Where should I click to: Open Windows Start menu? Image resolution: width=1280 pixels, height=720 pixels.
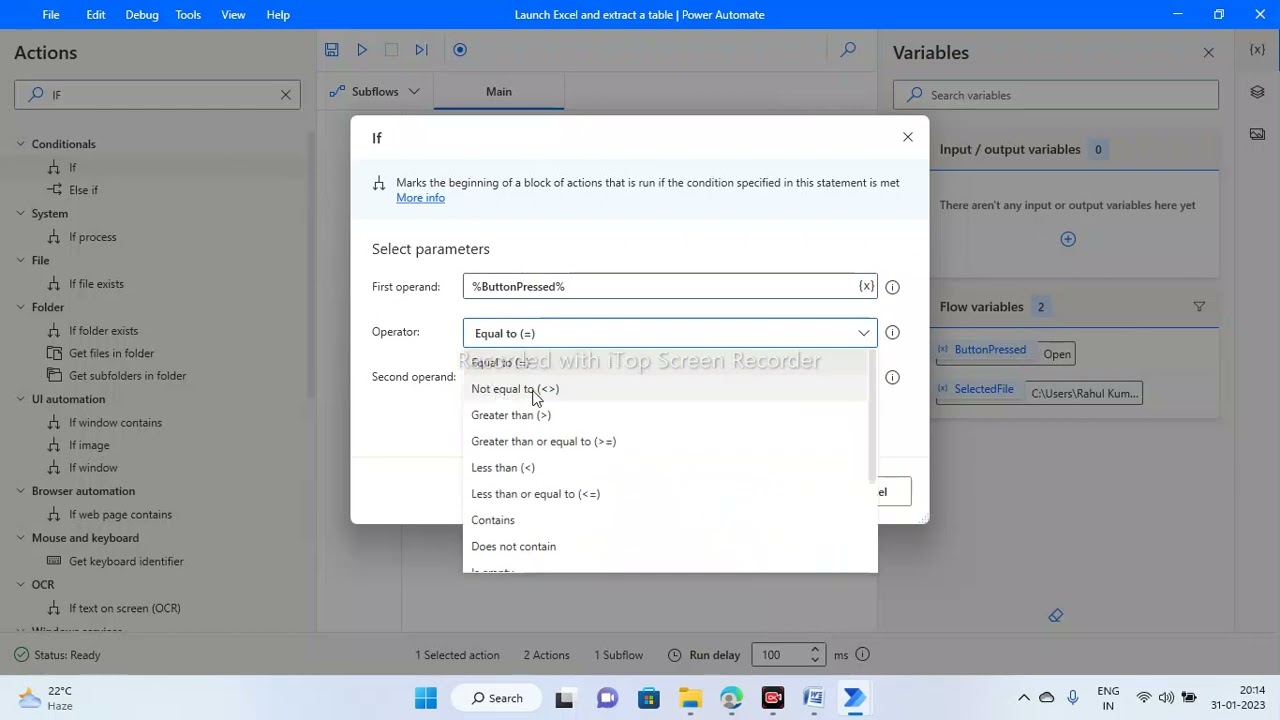[x=426, y=698]
